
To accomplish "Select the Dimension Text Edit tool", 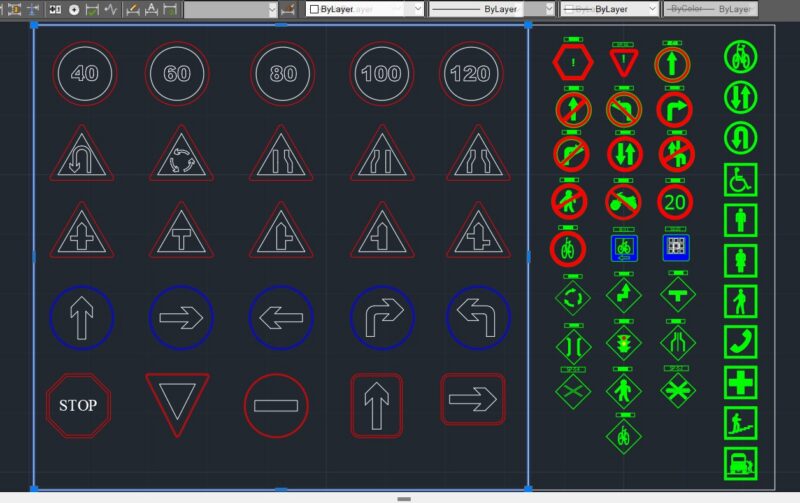I will point(152,9).
